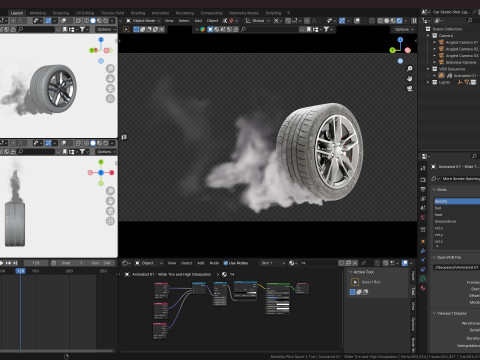Expand the Lights collection in outliner
This screenshot has width=480, height=360.
point(428,82)
